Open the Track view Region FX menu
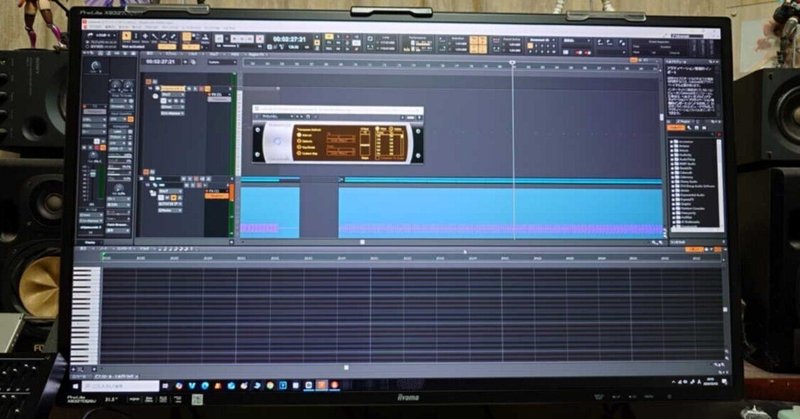 click(x=256, y=55)
